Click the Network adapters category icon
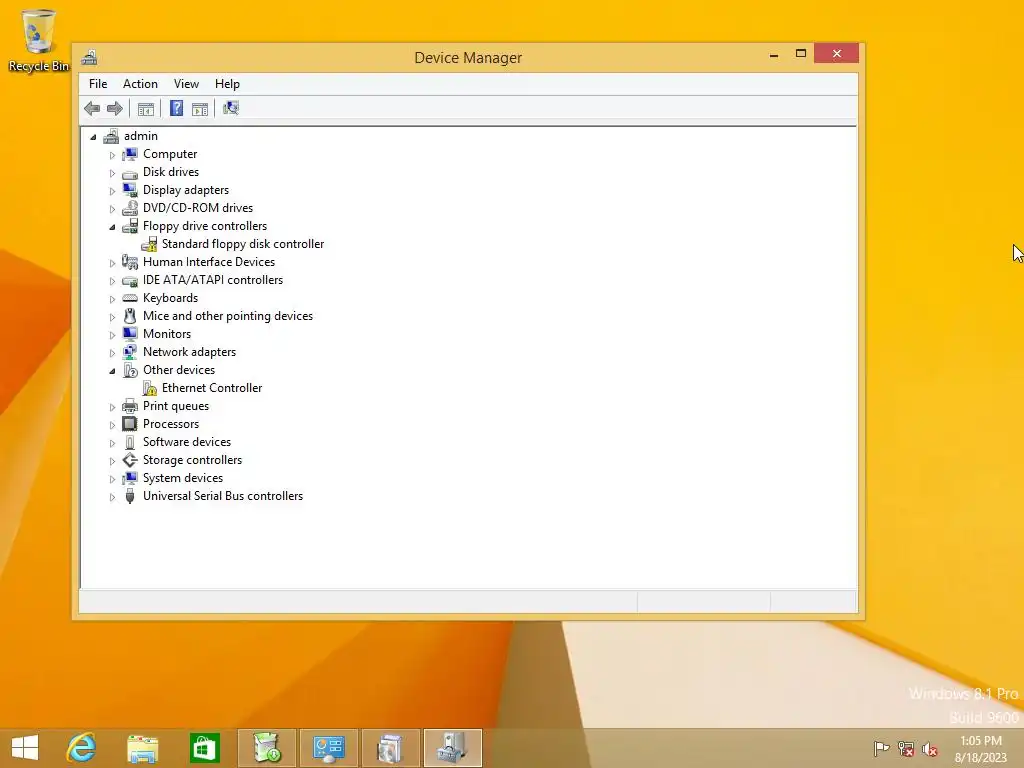This screenshot has width=1024, height=768. pyautogui.click(x=130, y=352)
